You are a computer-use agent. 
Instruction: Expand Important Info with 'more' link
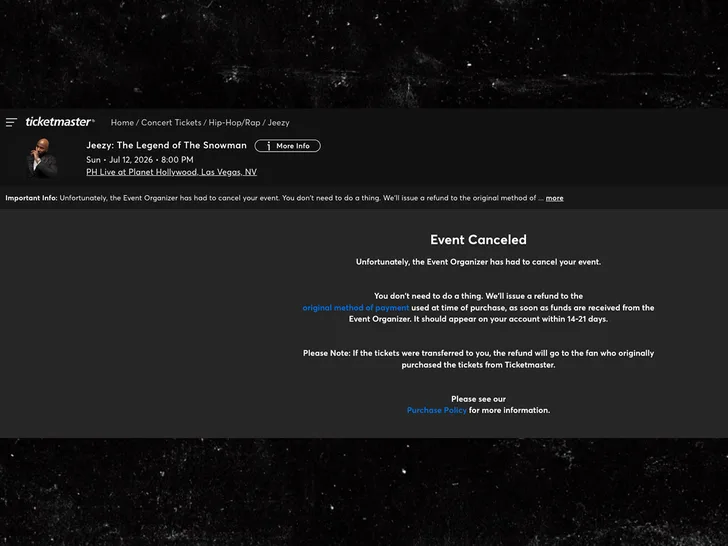click(x=554, y=198)
